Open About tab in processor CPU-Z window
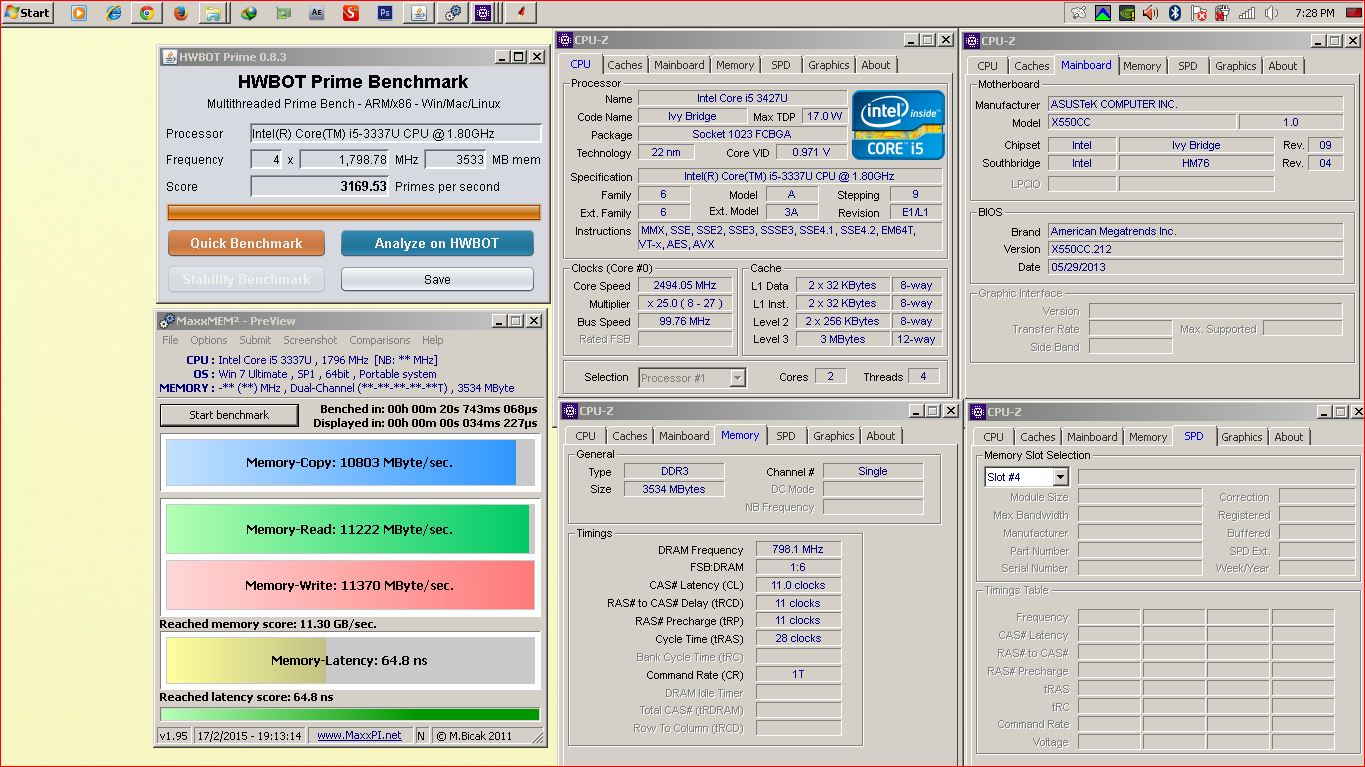1365x767 pixels. pos(876,65)
